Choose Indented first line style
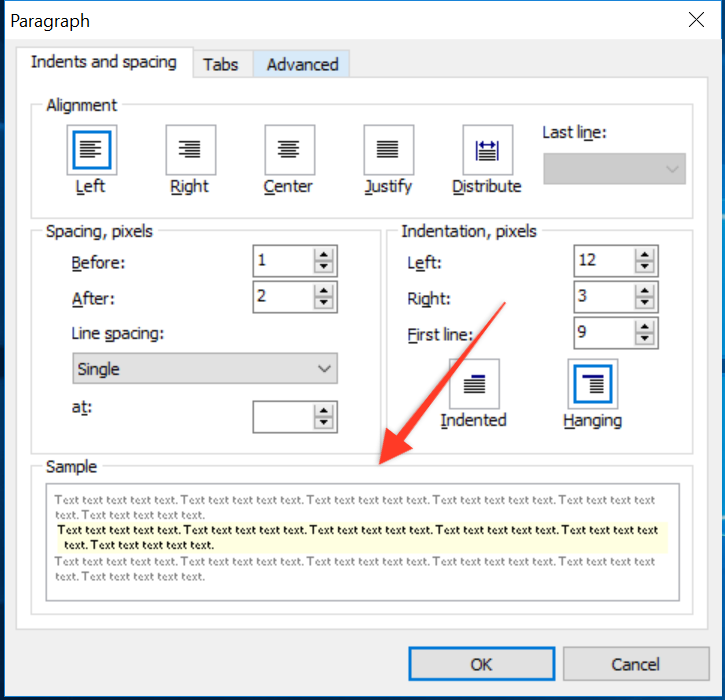Screen dimensions: 725x700 coord(474,384)
